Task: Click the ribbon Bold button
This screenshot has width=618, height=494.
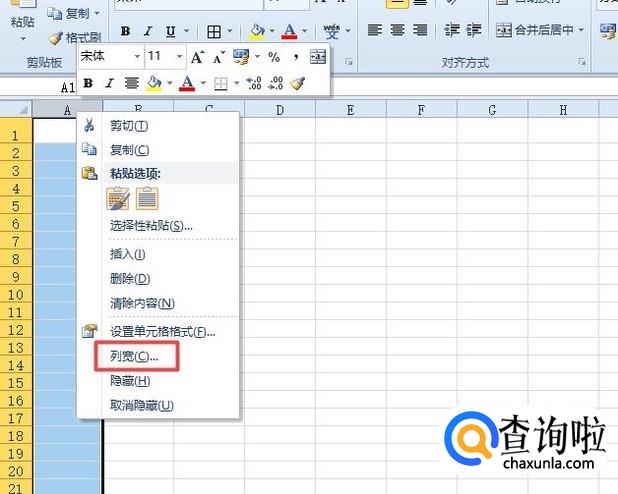Action: 125,31
